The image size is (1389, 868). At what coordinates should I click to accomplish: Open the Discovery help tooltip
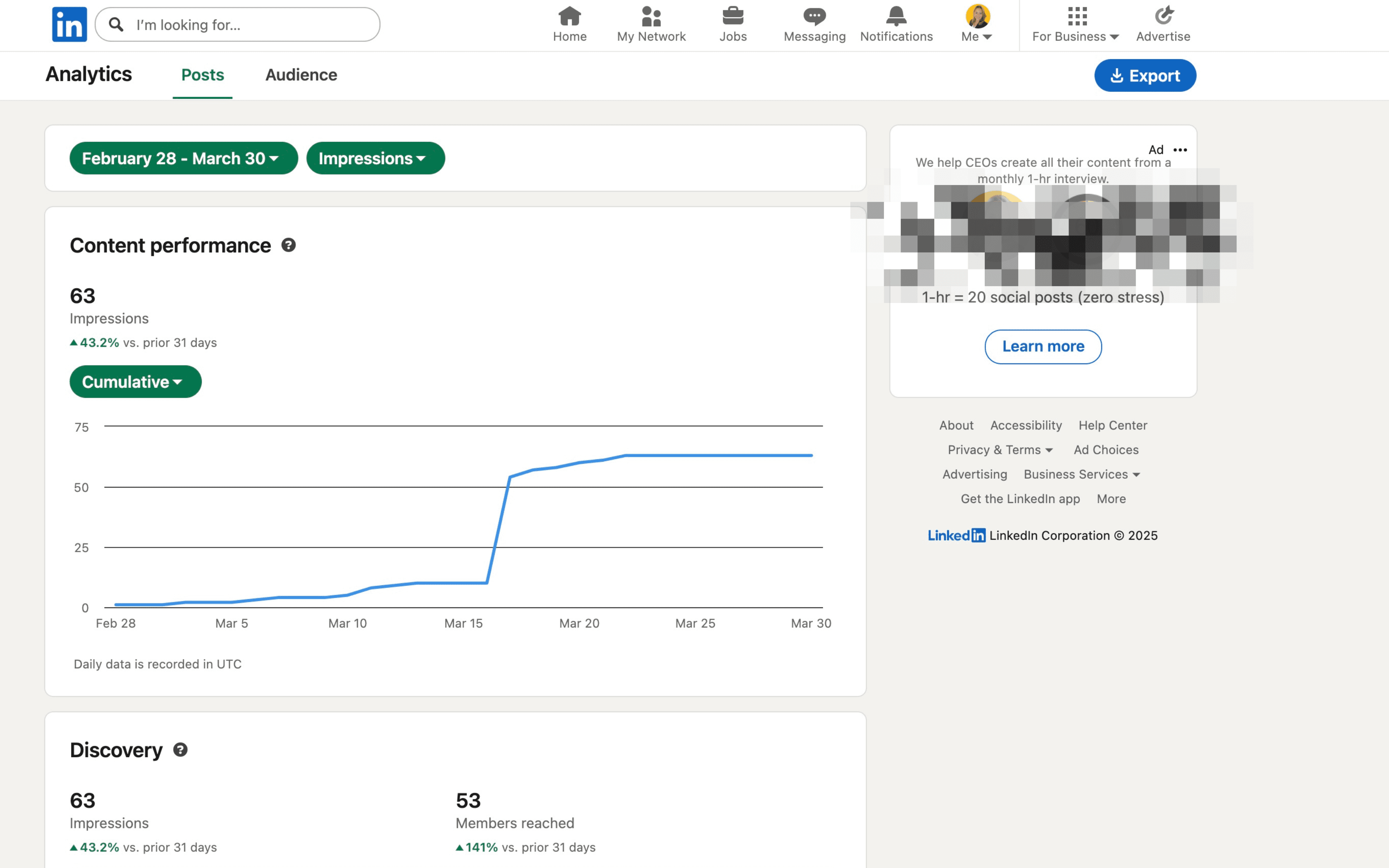coord(180,749)
